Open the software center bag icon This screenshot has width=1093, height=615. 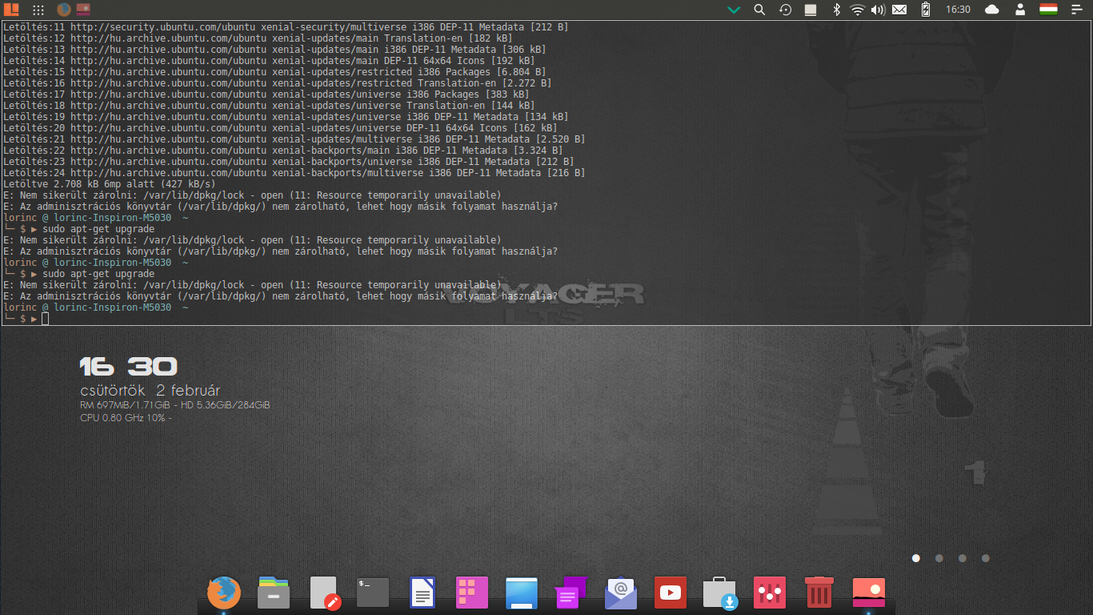720,593
